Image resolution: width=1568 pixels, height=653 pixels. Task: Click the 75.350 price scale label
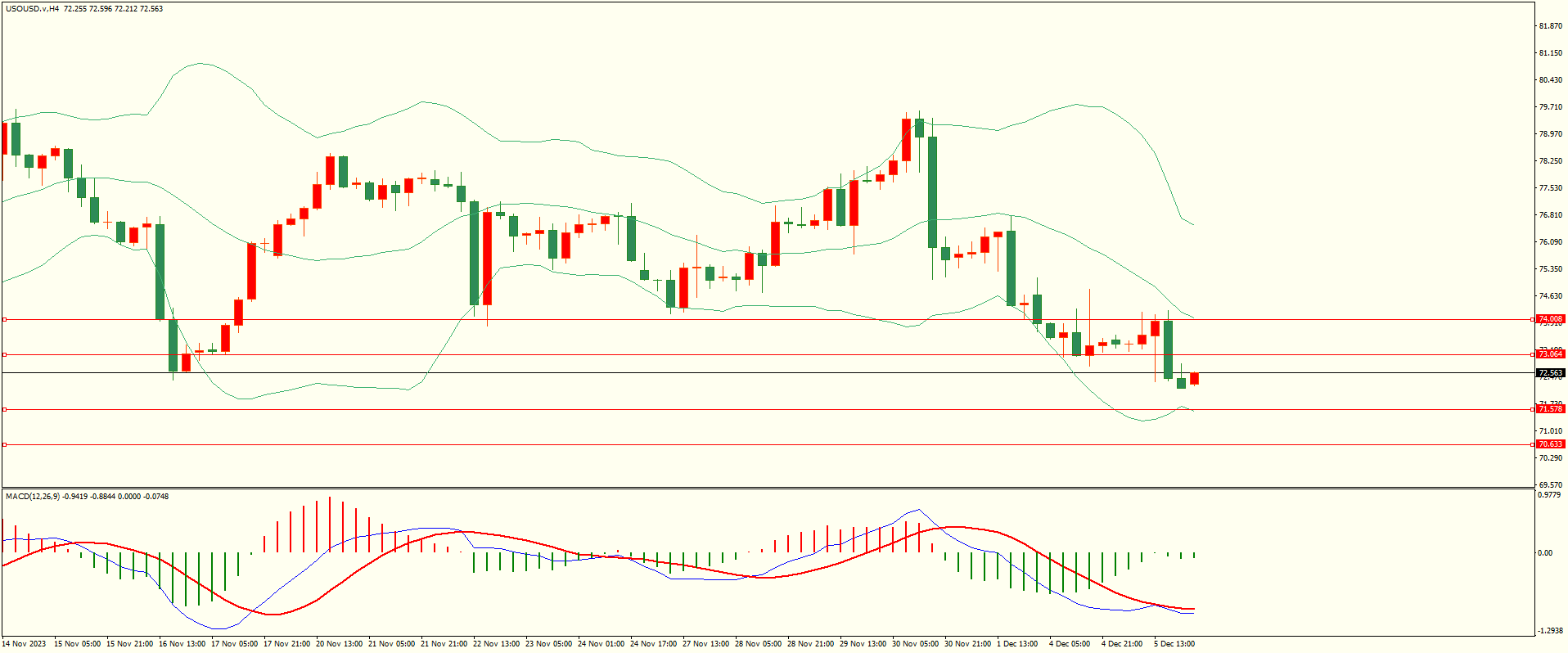point(1550,269)
